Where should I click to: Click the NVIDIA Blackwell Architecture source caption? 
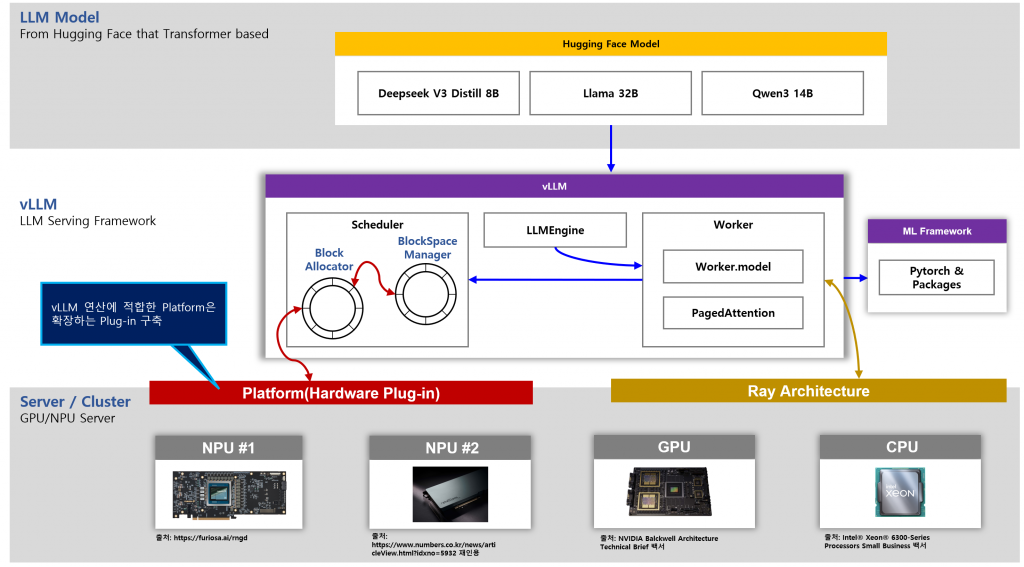point(659,543)
